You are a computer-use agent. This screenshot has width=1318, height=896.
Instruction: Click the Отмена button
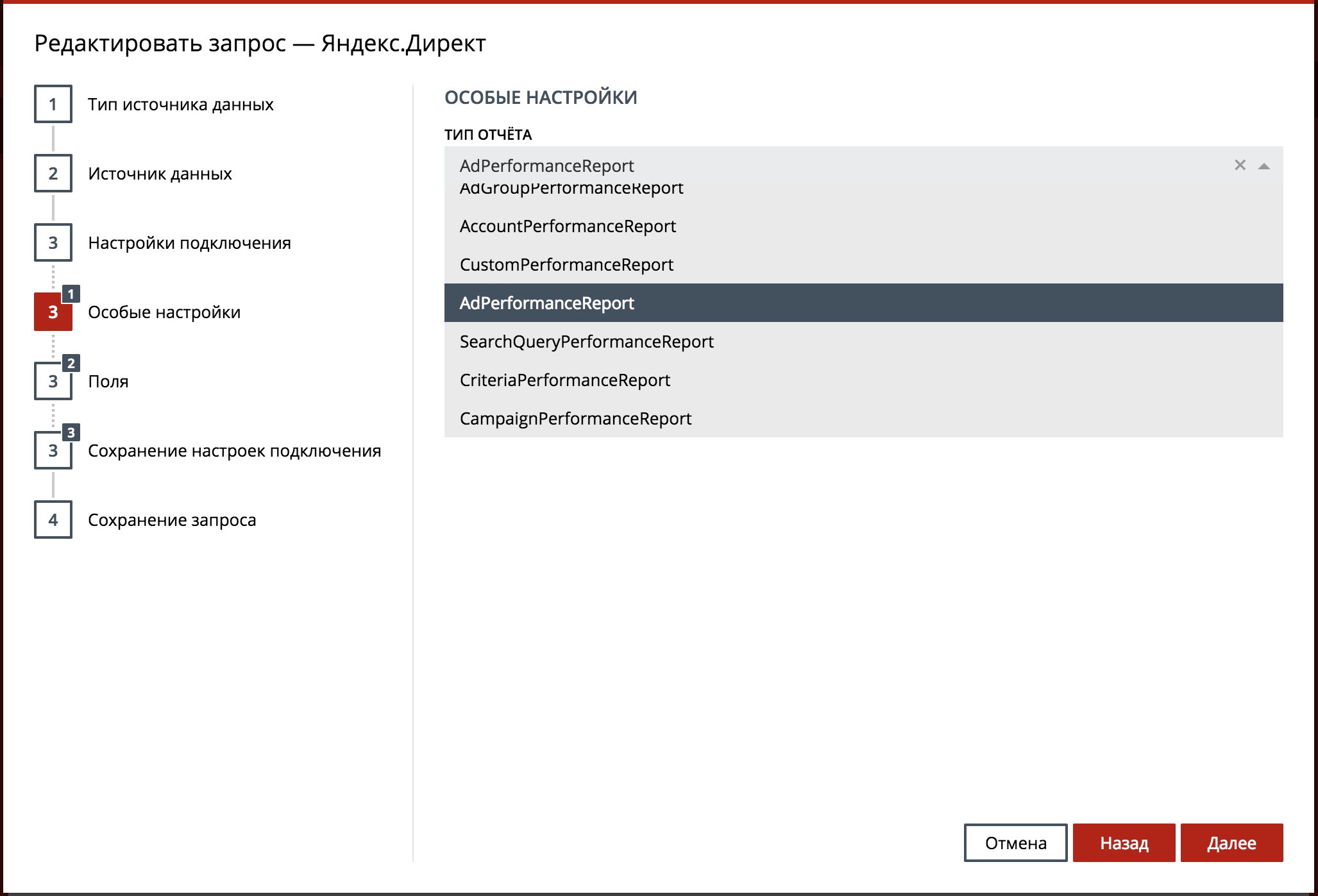1015,843
